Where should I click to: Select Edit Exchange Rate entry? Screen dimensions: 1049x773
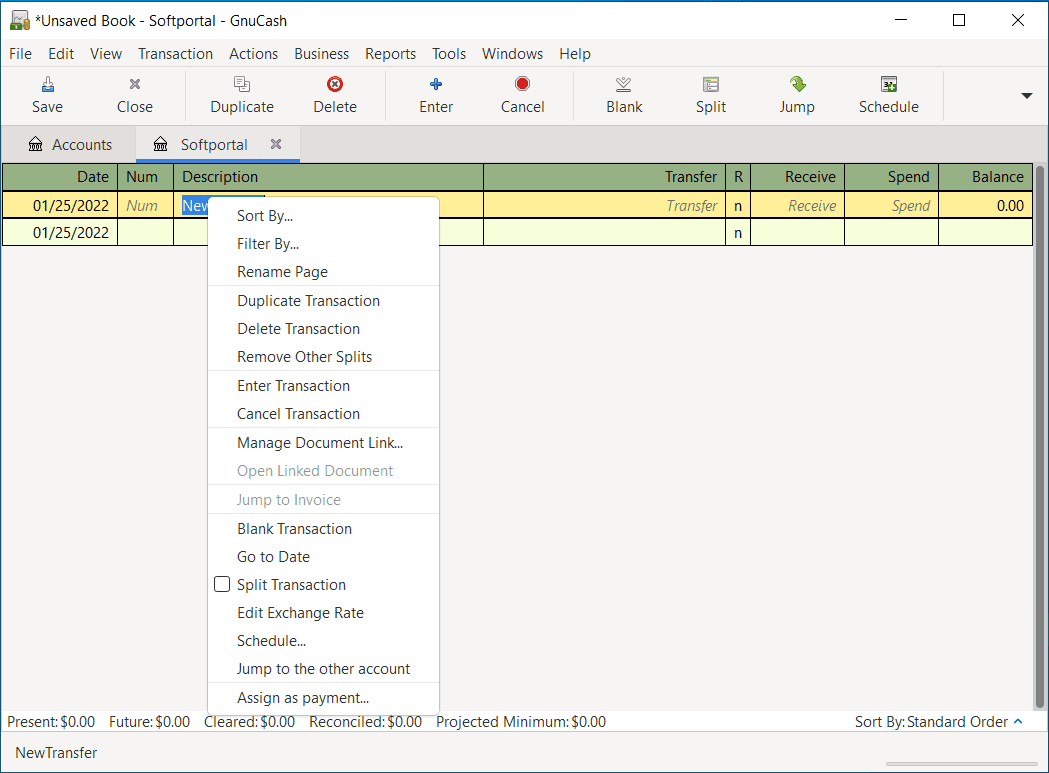tap(323, 612)
